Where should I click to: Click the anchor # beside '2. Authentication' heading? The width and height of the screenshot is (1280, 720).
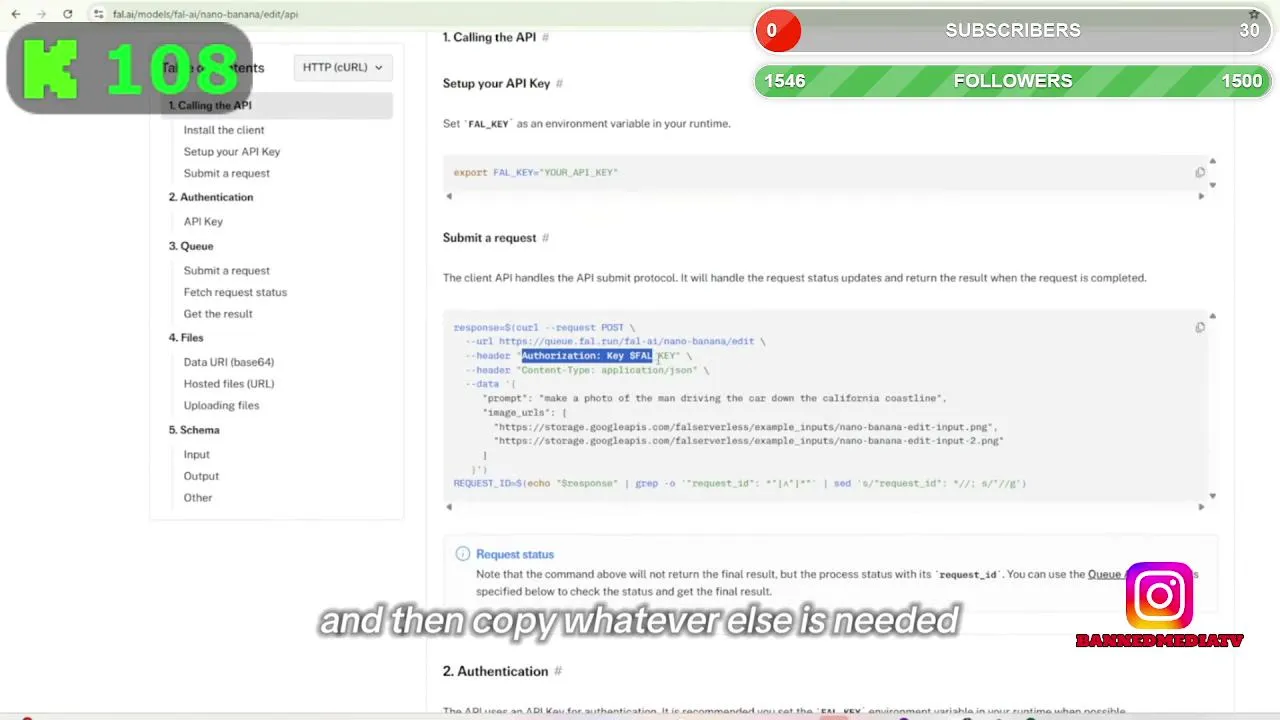558,671
